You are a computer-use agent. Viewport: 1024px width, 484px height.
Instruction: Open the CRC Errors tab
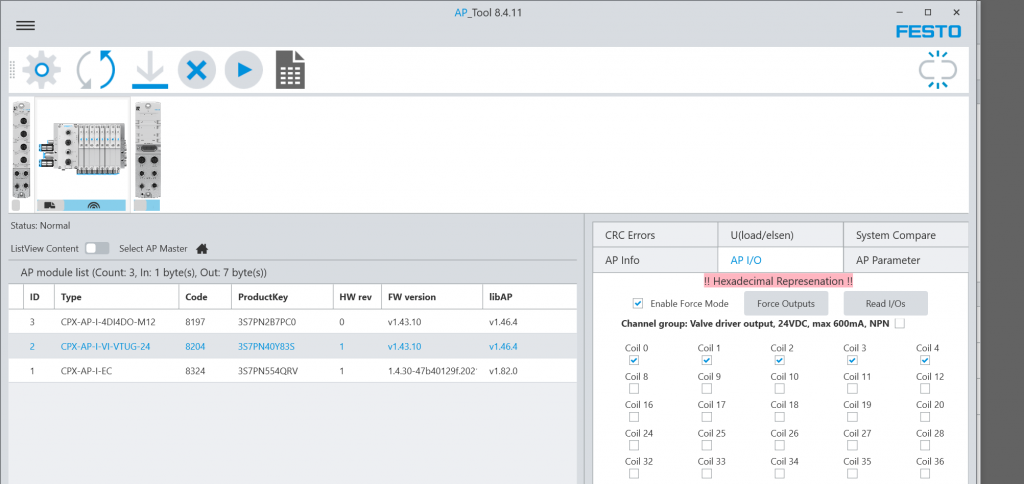[x=654, y=235]
